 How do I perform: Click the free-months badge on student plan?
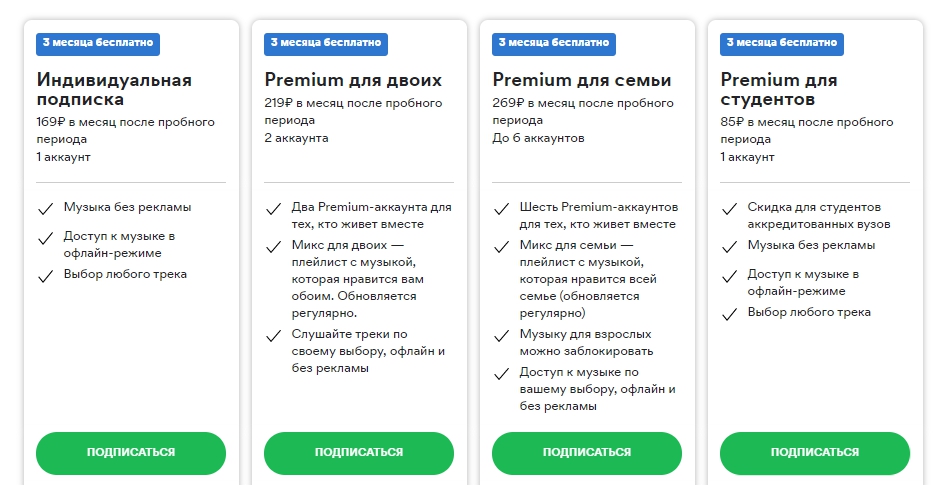click(782, 44)
